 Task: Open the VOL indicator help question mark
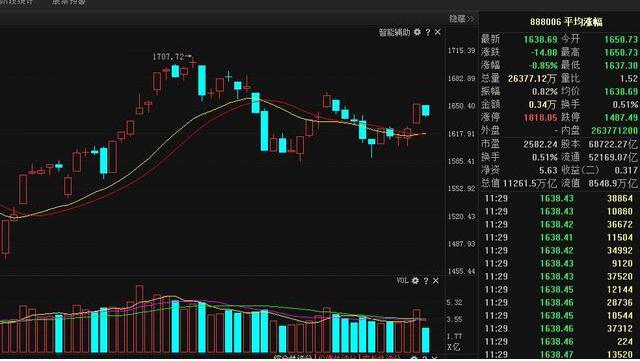pyautogui.click(x=426, y=281)
